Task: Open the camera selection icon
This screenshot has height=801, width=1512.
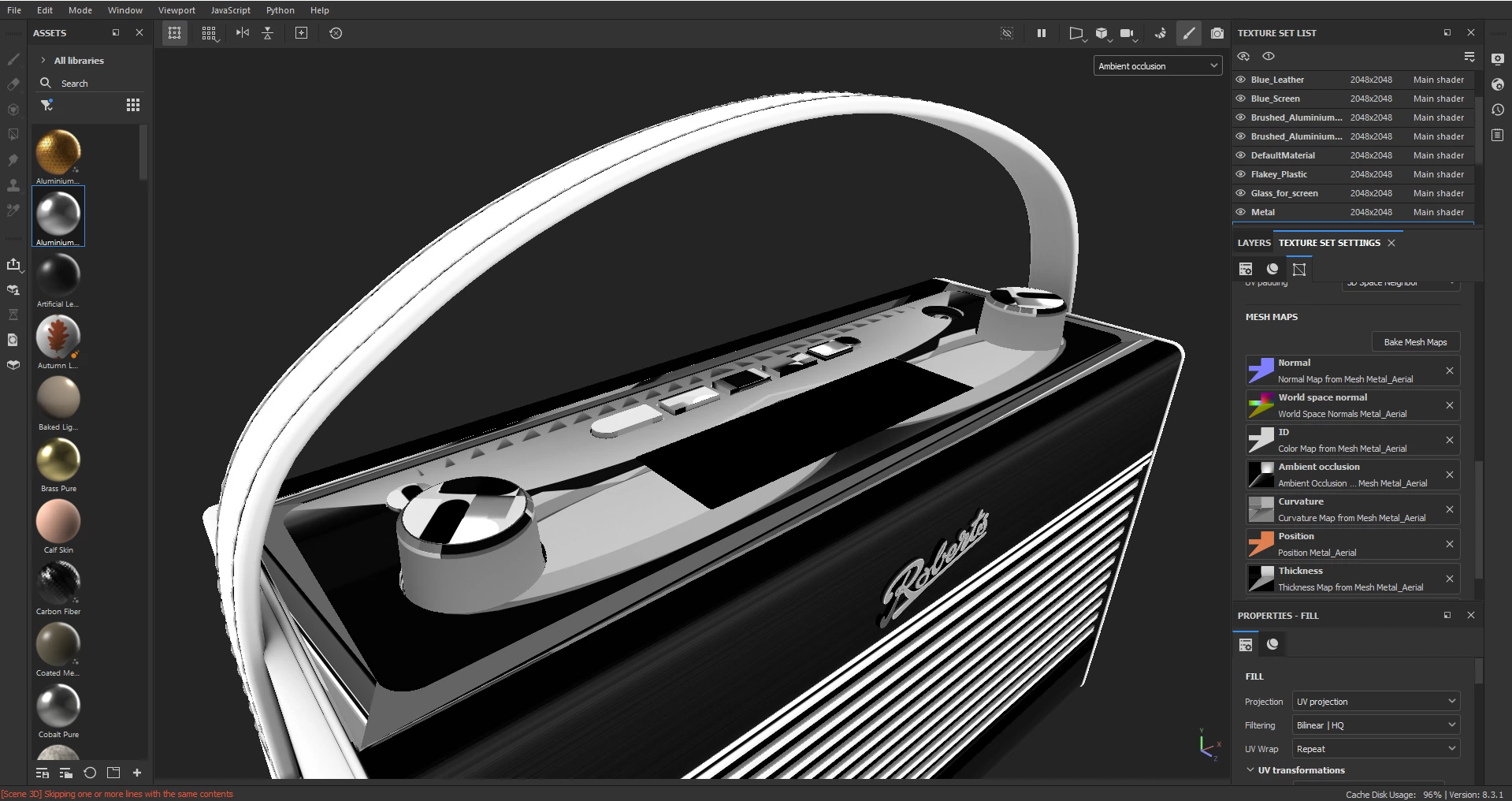Action: point(1128,33)
